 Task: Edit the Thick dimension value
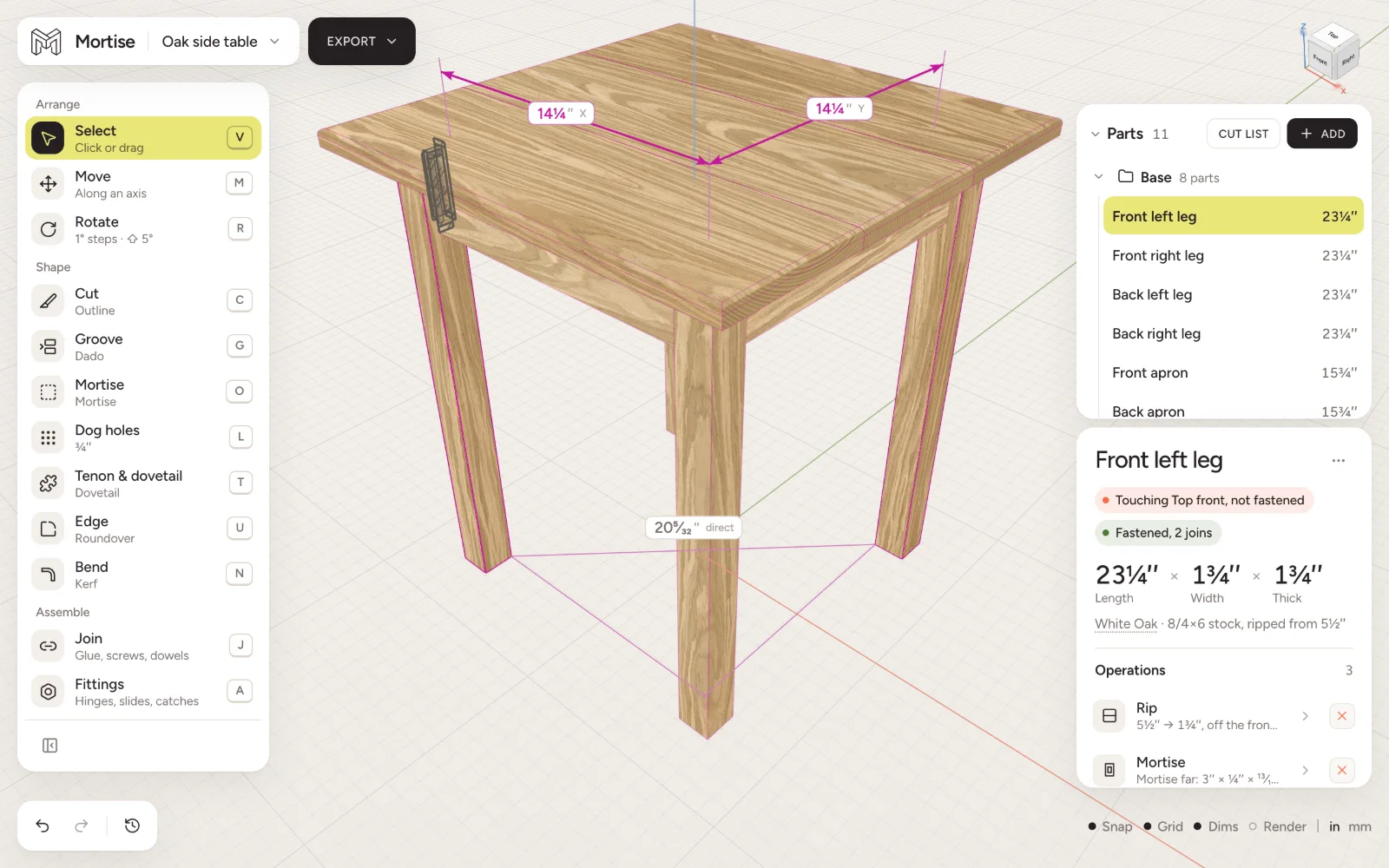[1298, 575]
